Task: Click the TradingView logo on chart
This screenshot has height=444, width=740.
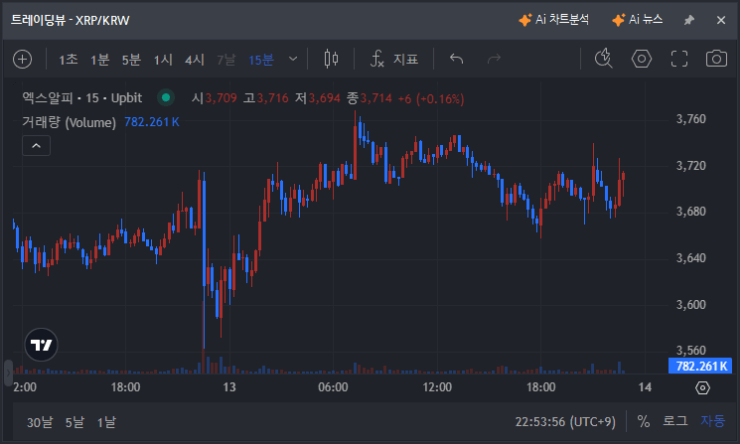Action: click(x=41, y=344)
